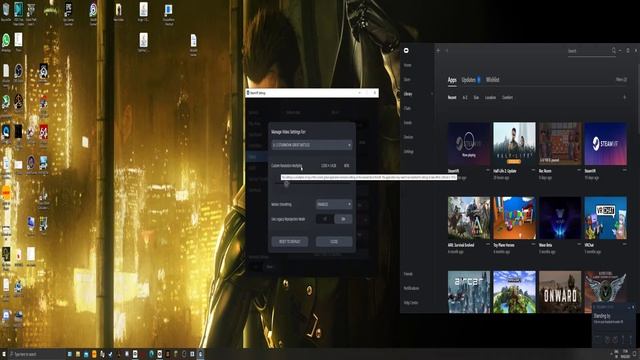Open Notifications in the Oculus sidebar
The image size is (640, 360).
coord(411,288)
